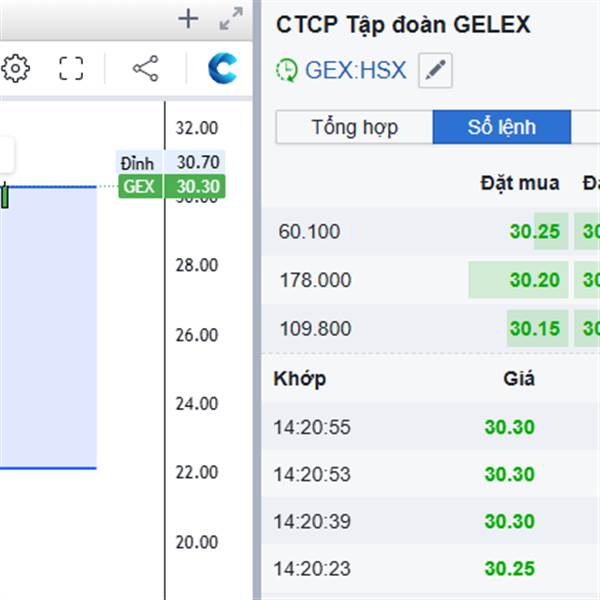Click bid price 30.15

point(535,329)
